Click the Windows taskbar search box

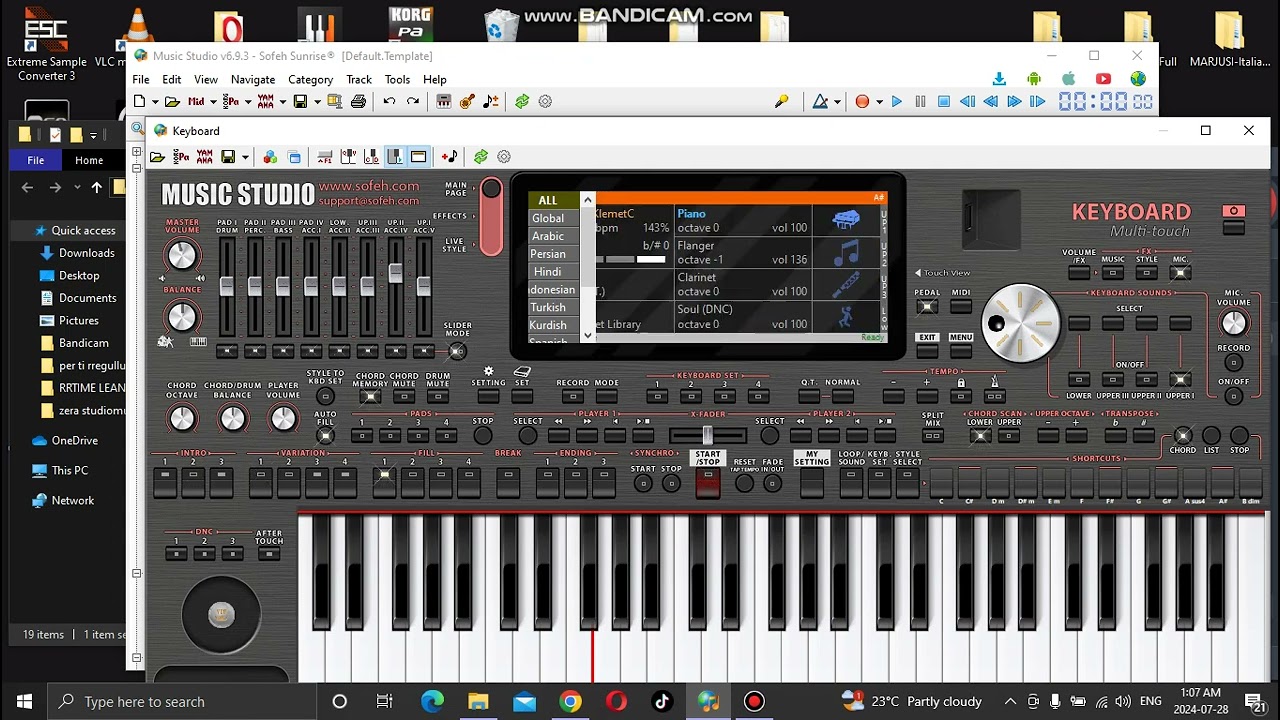point(180,702)
